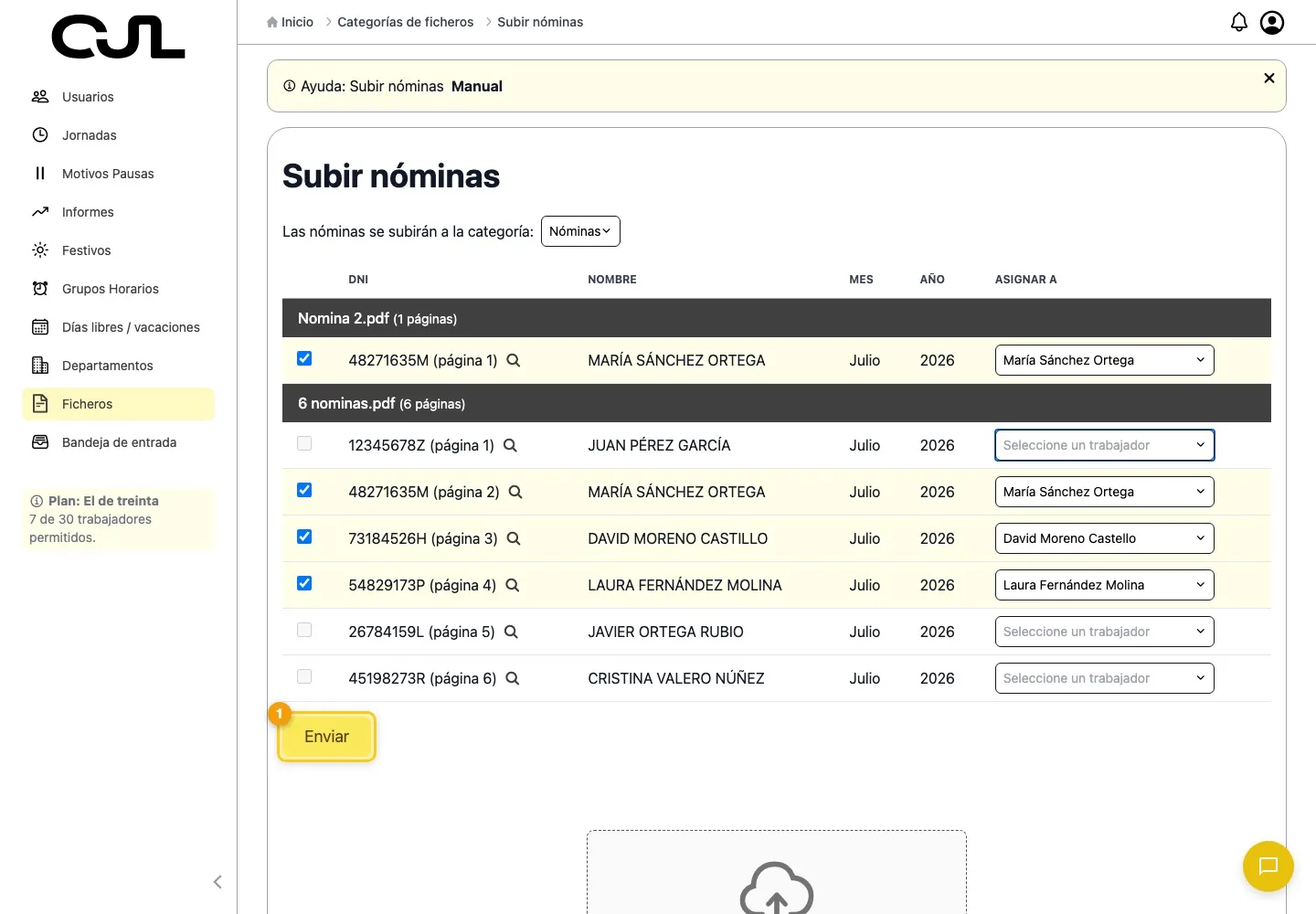Click magnifier beside 26784159L página 5

coord(512,632)
